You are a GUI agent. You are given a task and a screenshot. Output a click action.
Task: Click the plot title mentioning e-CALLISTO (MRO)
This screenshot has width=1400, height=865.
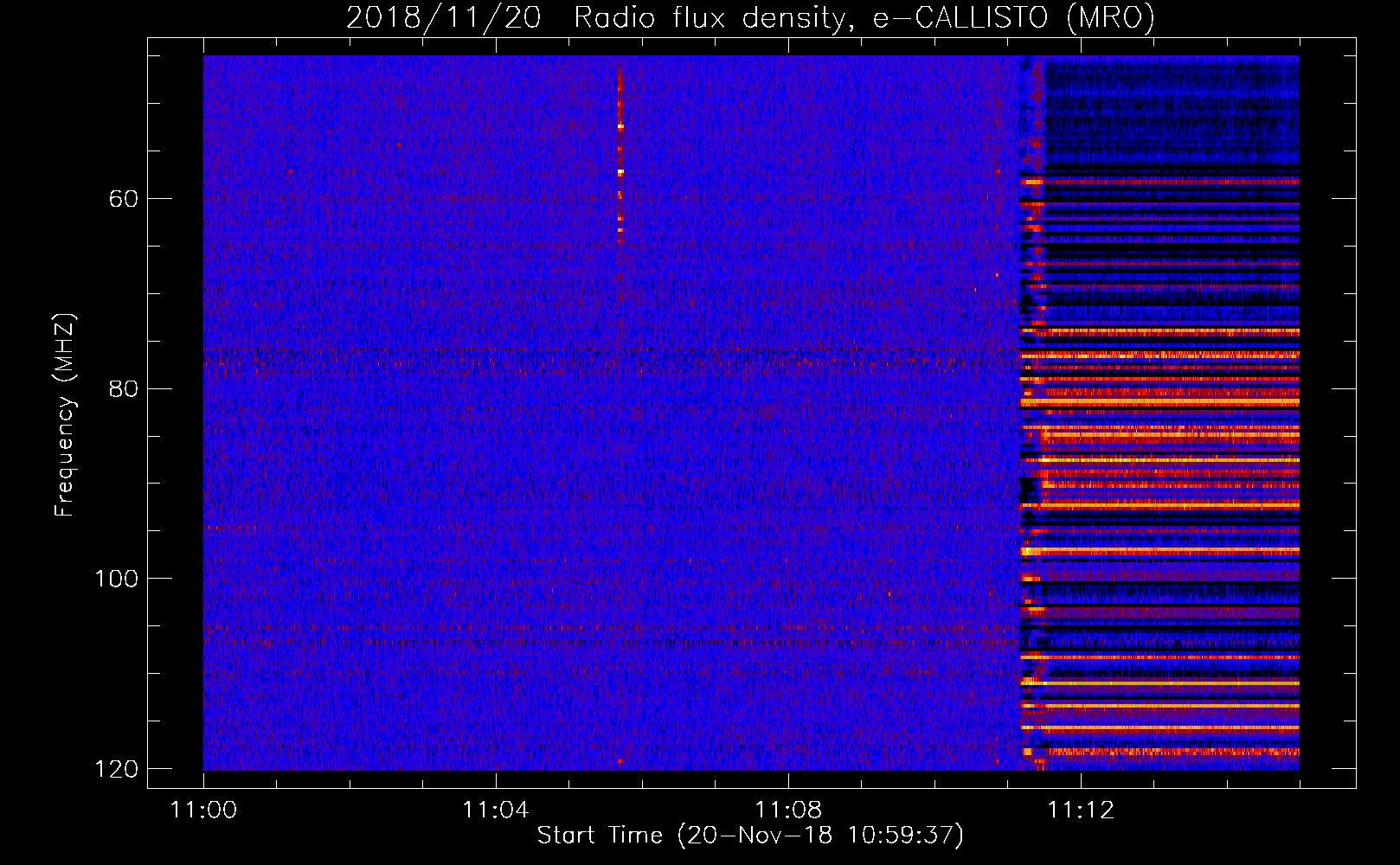(x=750, y=17)
